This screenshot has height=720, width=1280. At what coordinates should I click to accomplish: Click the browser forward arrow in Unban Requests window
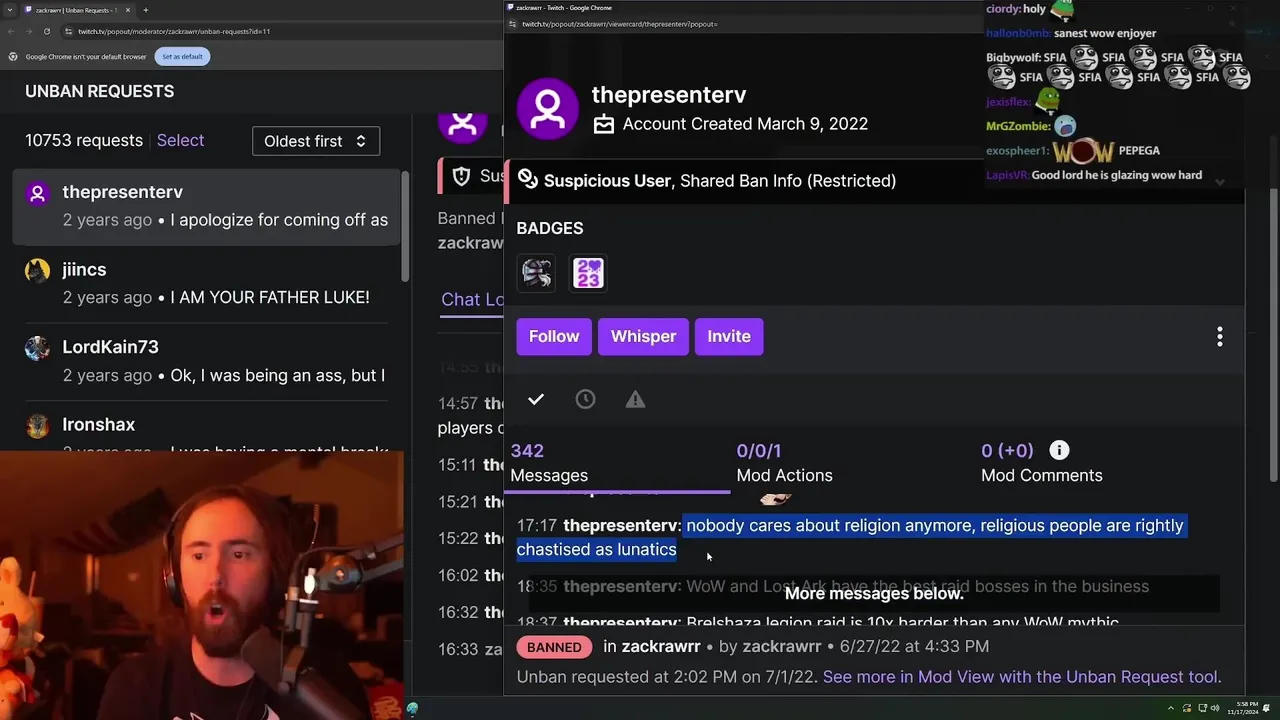point(29,31)
